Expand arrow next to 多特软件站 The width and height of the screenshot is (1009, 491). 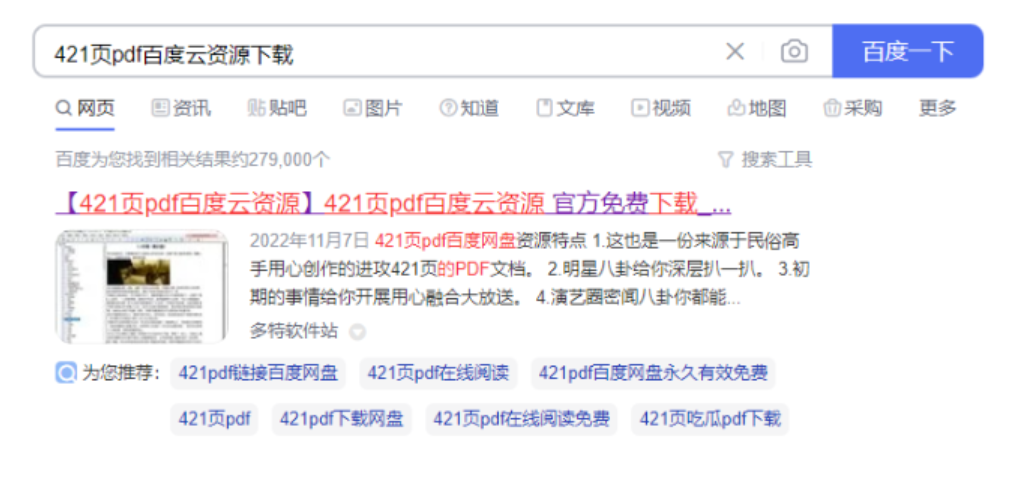point(357,332)
